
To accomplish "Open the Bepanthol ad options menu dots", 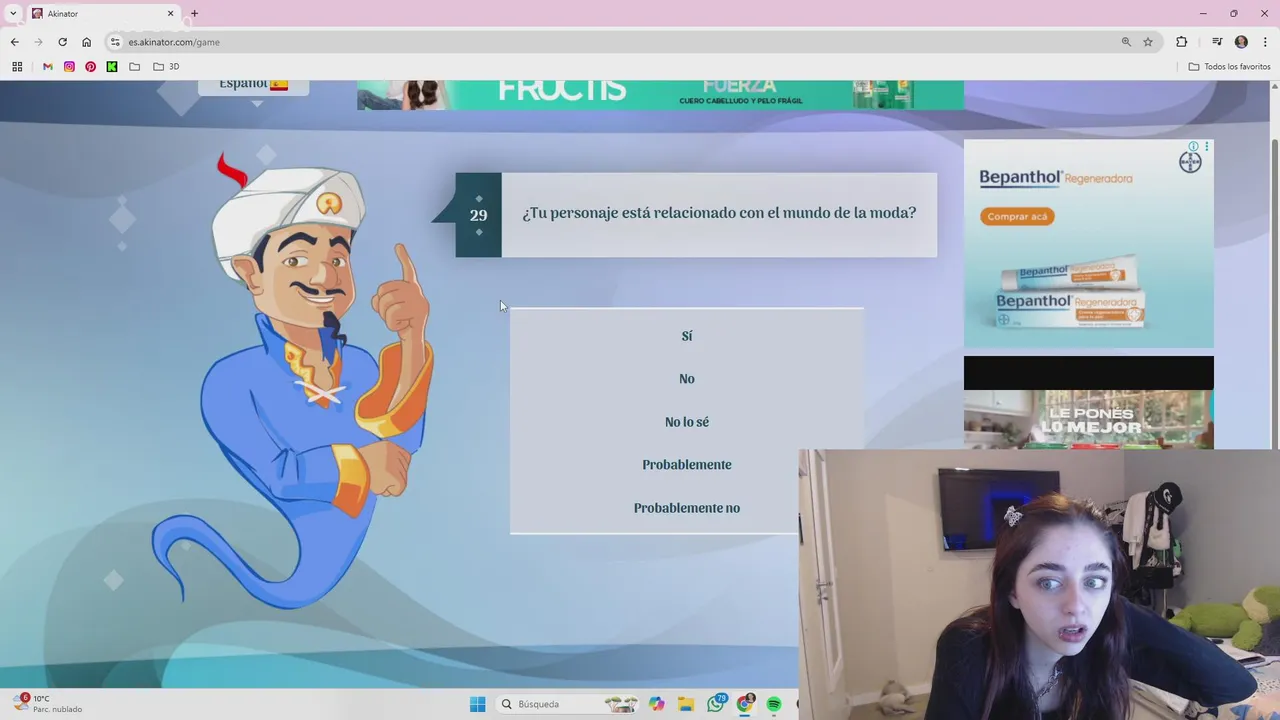I will click(x=1206, y=146).
